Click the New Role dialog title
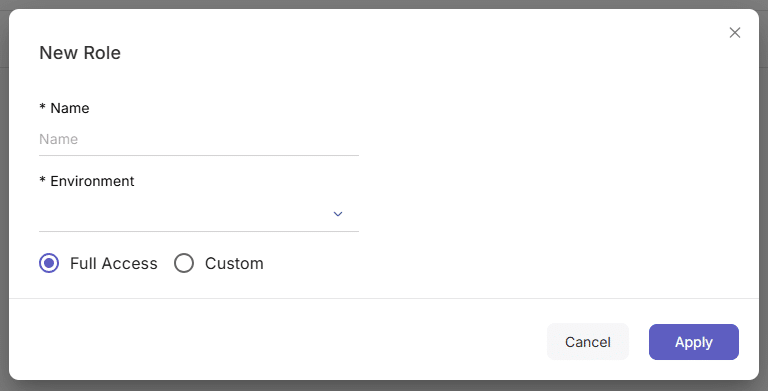Viewport: 768px width, 391px height. click(x=80, y=53)
